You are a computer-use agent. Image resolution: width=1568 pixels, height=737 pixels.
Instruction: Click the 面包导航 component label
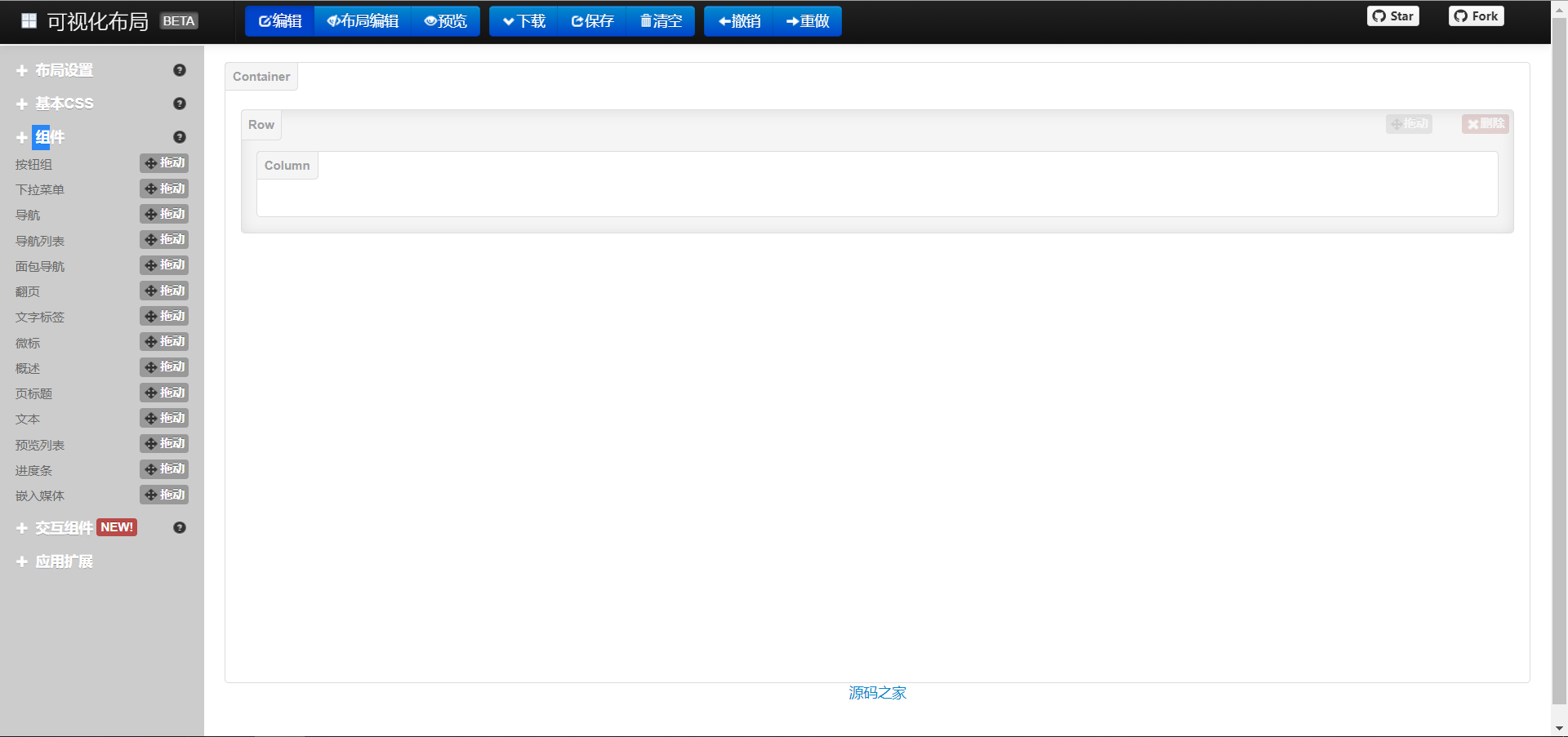point(40,267)
